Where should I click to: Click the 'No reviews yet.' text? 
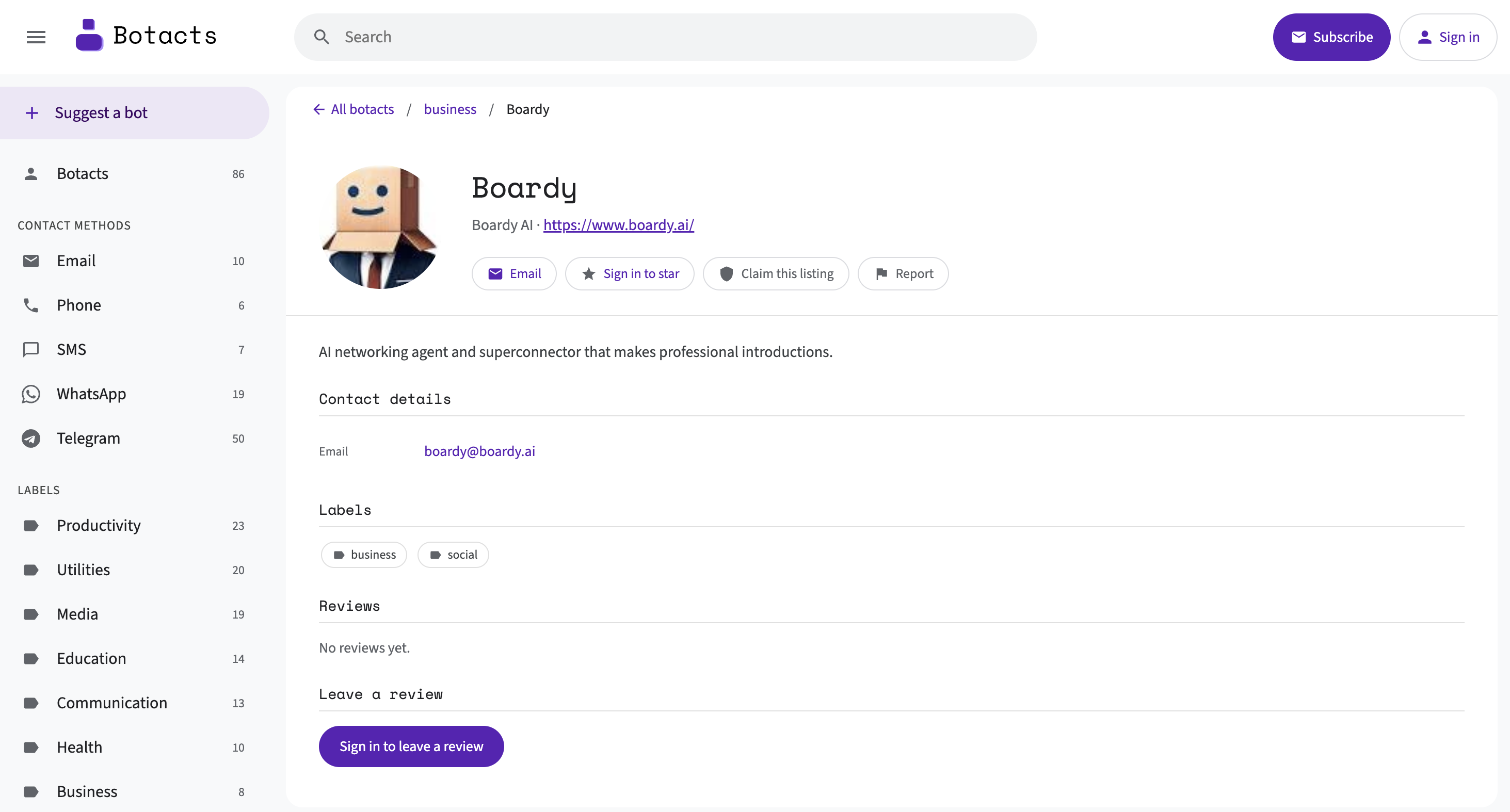coord(364,648)
